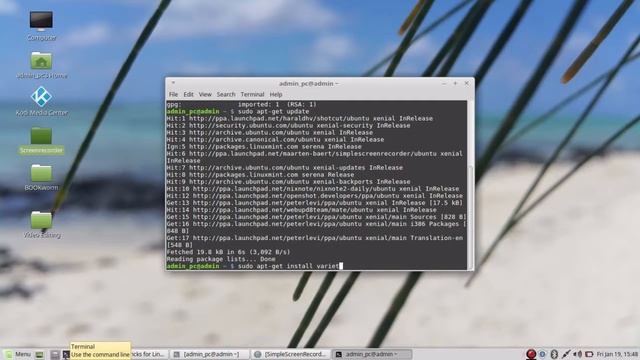640x360 pixels.
Task: Select the BOOKworm desktop folder
Action: point(41,178)
